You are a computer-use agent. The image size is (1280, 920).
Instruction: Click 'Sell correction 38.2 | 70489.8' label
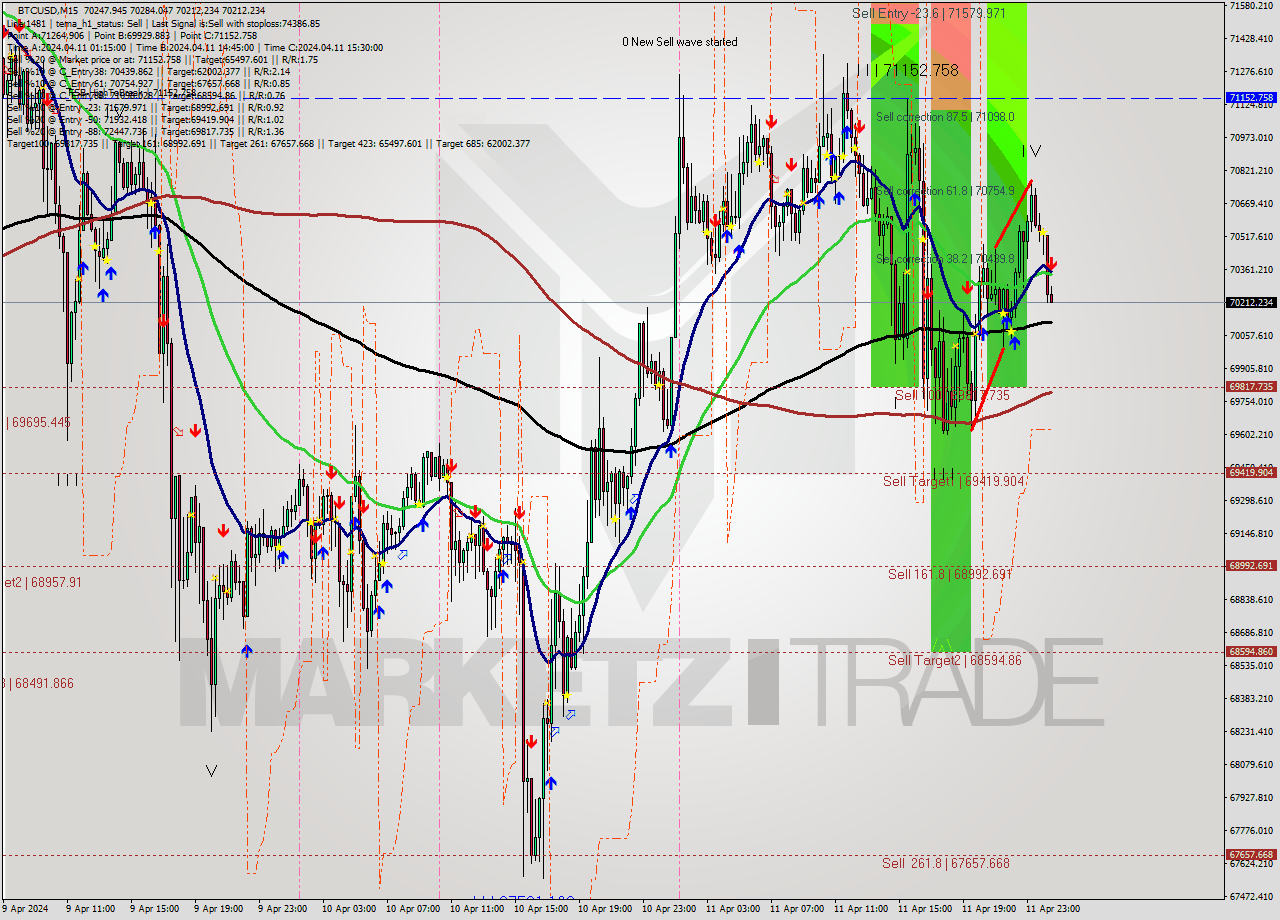point(945,258)
